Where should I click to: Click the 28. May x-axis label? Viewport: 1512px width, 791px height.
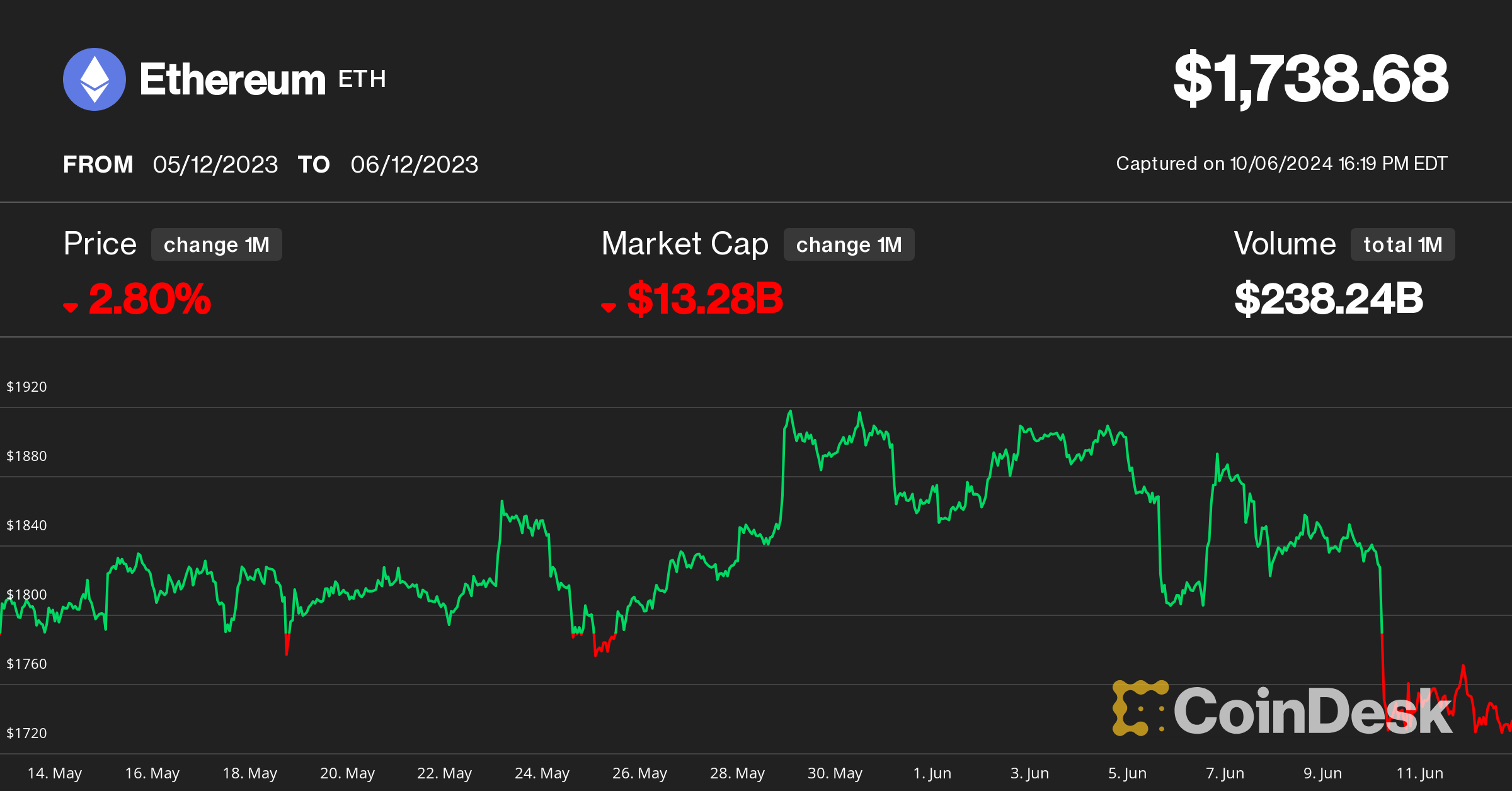click(738, 773)
